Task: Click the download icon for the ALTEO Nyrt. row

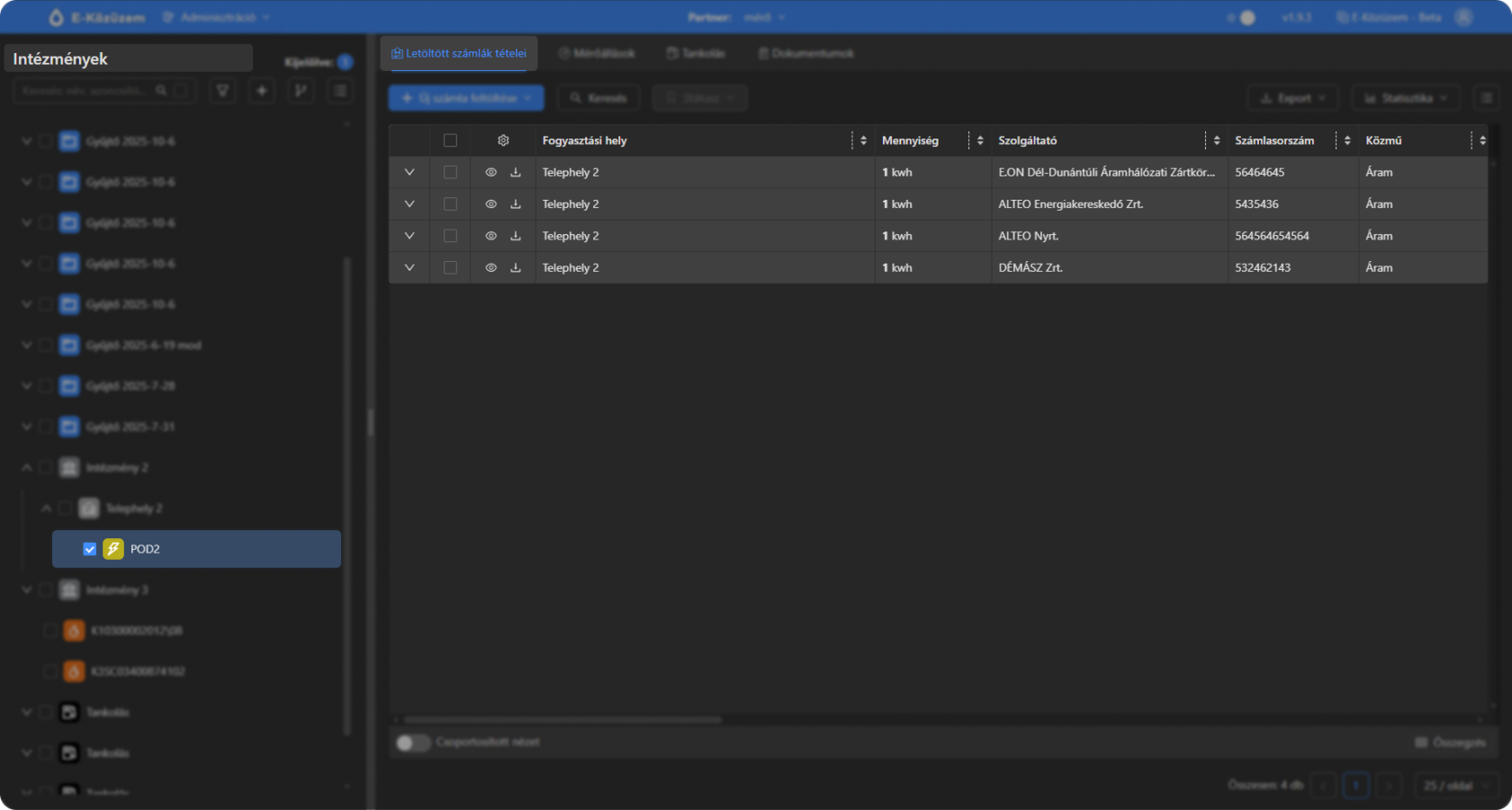Action: coord(516,236)
